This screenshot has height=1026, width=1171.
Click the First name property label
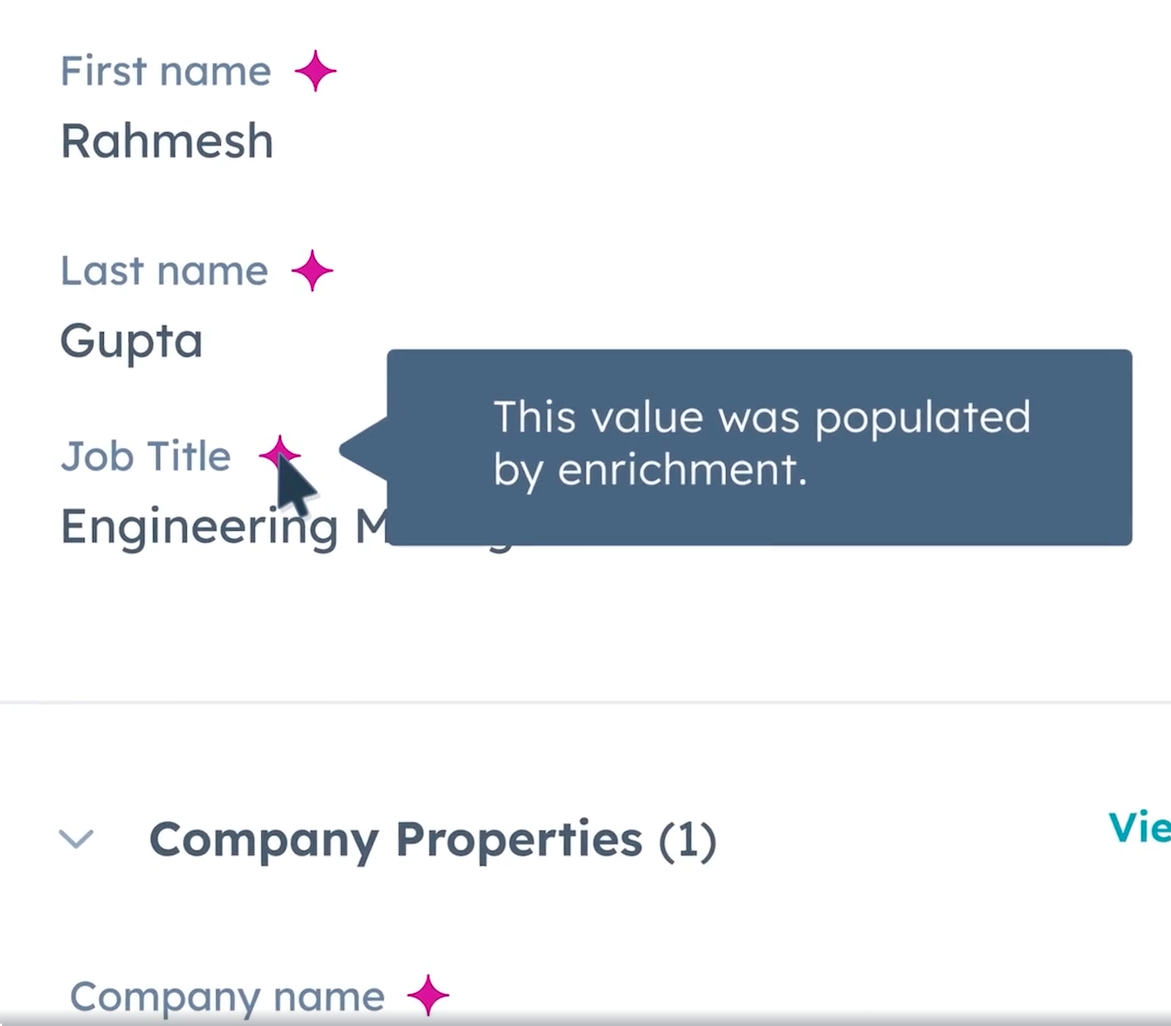(x=166, y=72)
